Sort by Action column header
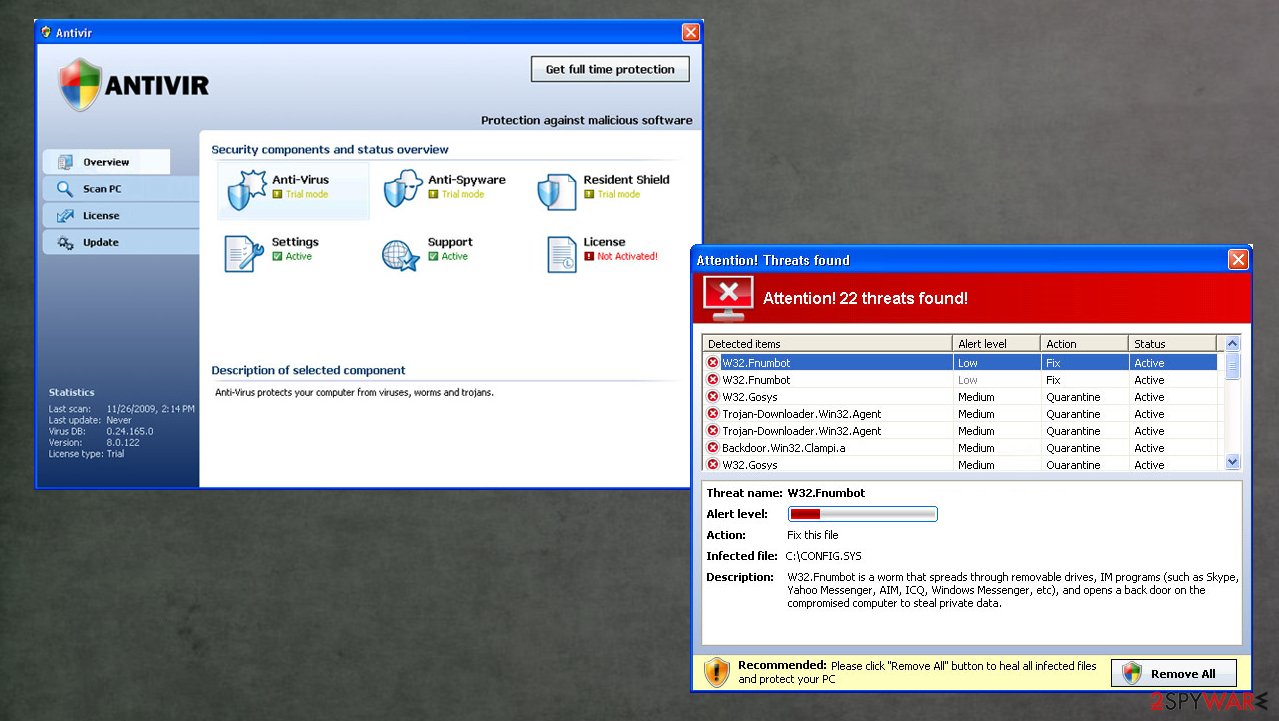Viewport: 1279px width, 721px height. [x=1084, y=344]
